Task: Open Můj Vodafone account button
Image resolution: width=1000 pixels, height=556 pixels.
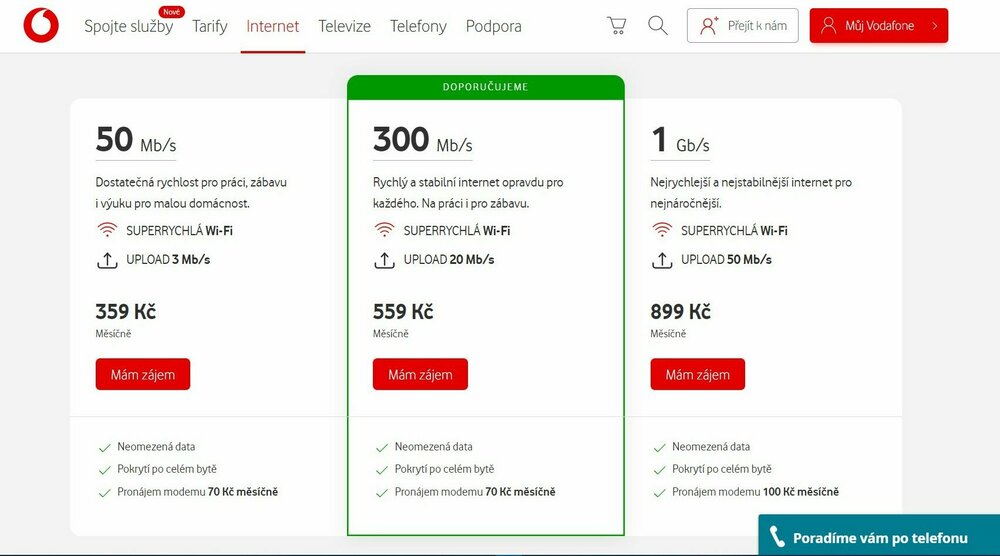Action: click(x=879, y=26)
